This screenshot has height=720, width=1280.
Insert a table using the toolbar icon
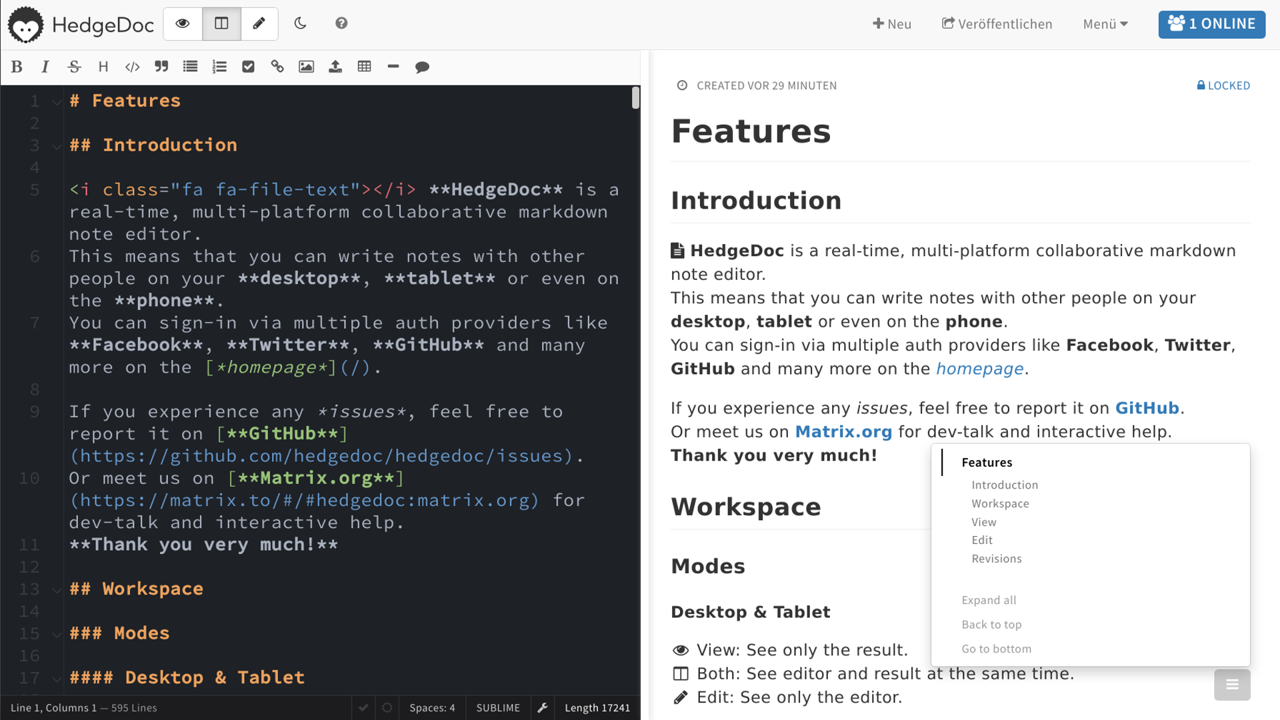point(364,66)
